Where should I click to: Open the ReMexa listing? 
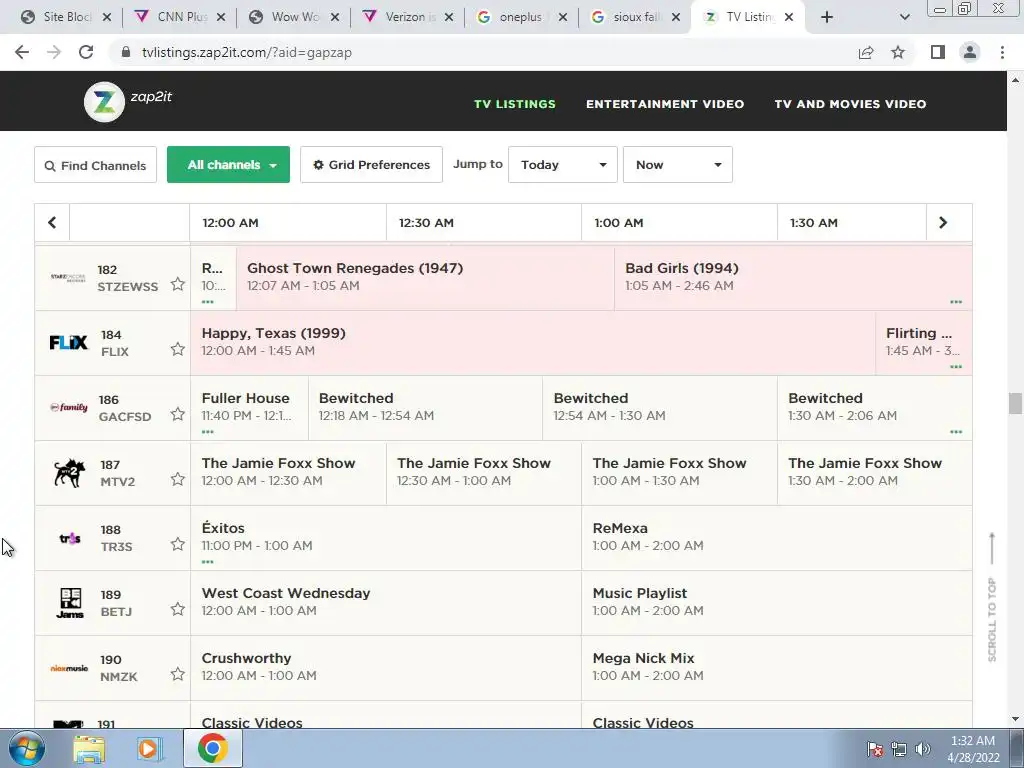click(776, 537)
